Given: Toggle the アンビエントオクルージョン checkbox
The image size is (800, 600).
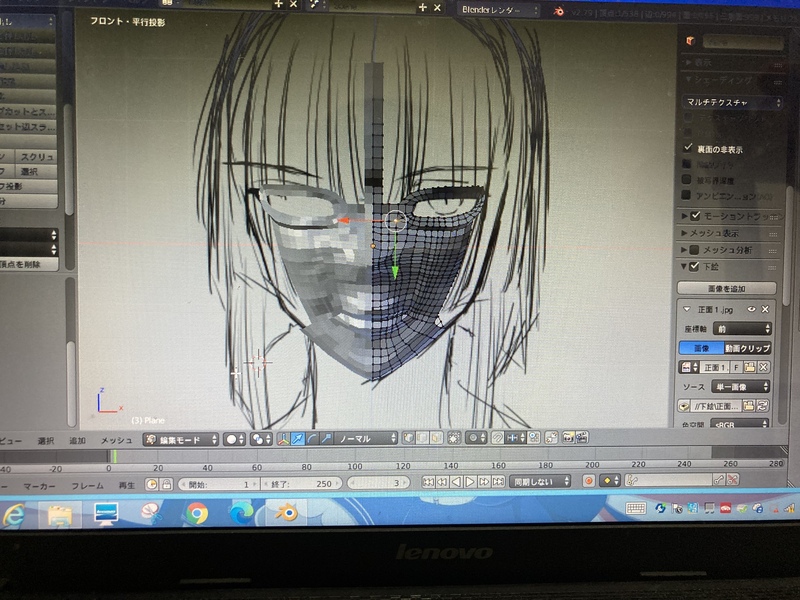Looking at the screenshot, I should pos(686,195).
